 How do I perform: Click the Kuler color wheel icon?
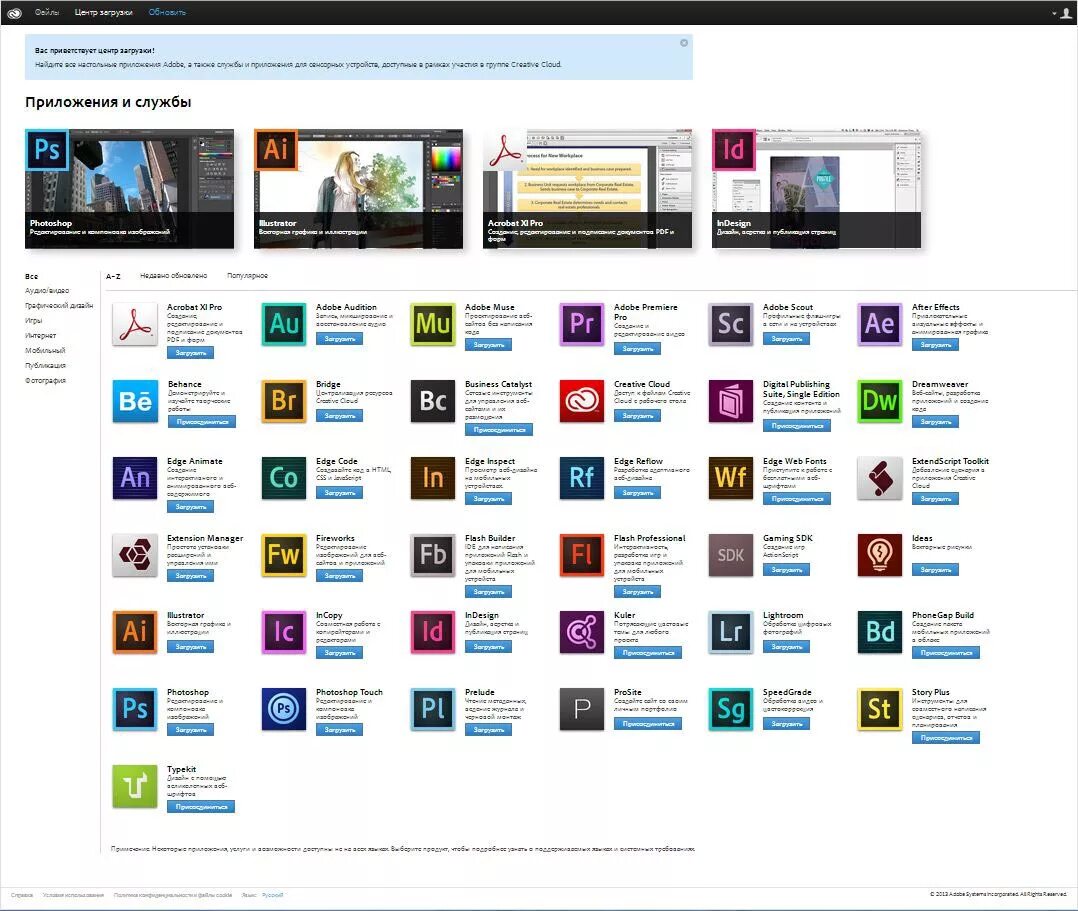[582, 632]
